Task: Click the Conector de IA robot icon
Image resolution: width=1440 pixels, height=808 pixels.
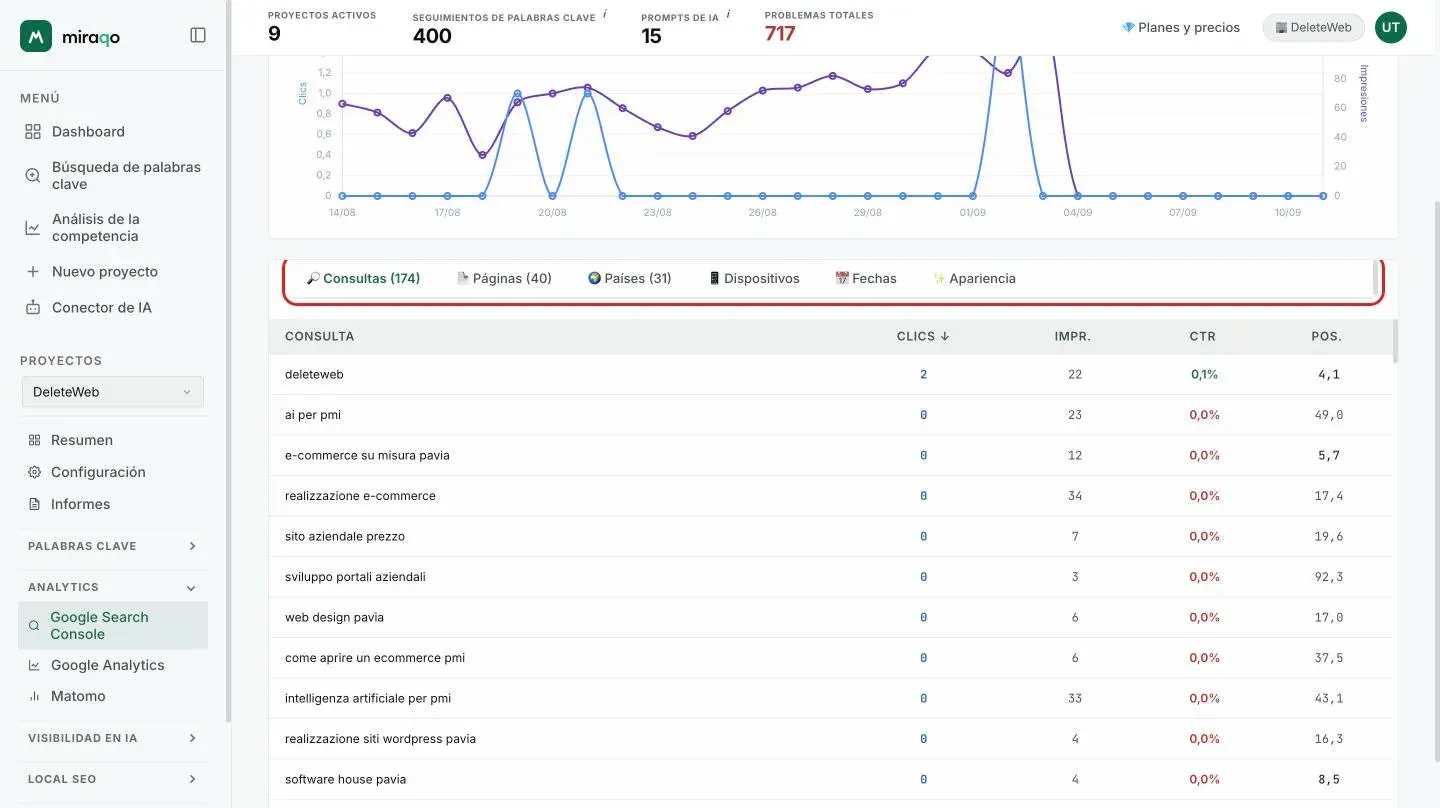Action: pyautogui.click(x=33, y=308)
